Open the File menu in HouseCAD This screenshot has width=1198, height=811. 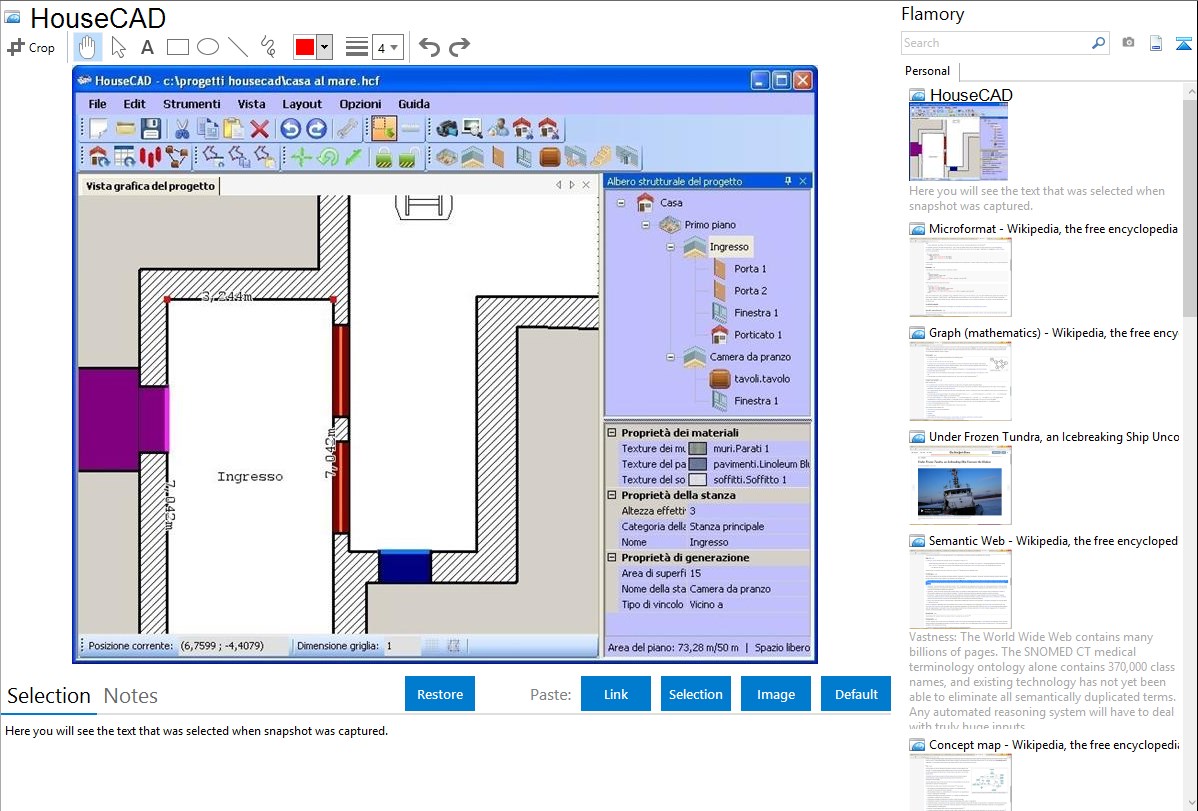pos(97,104)
